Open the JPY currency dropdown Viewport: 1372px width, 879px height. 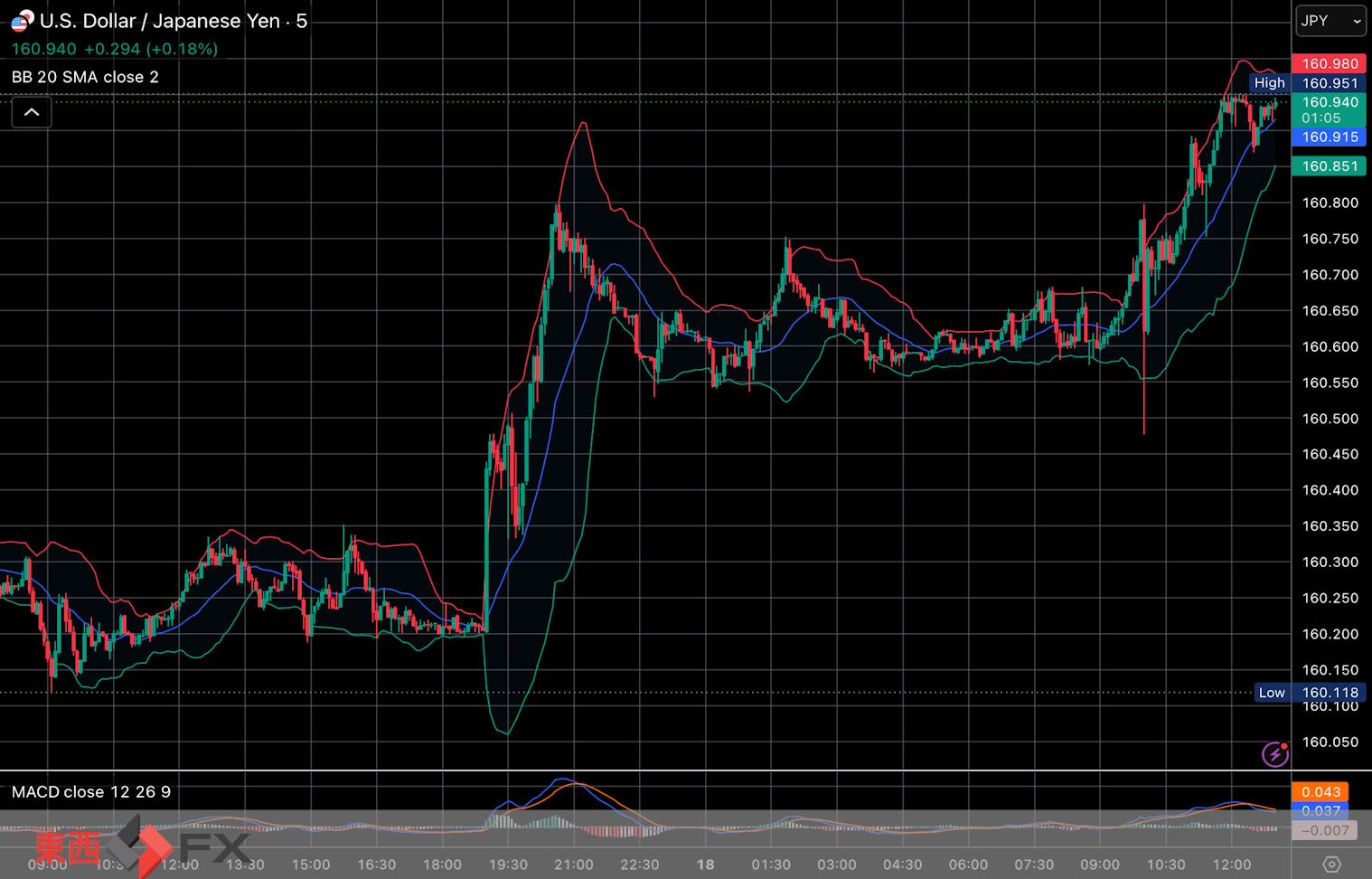[1330, 21]
